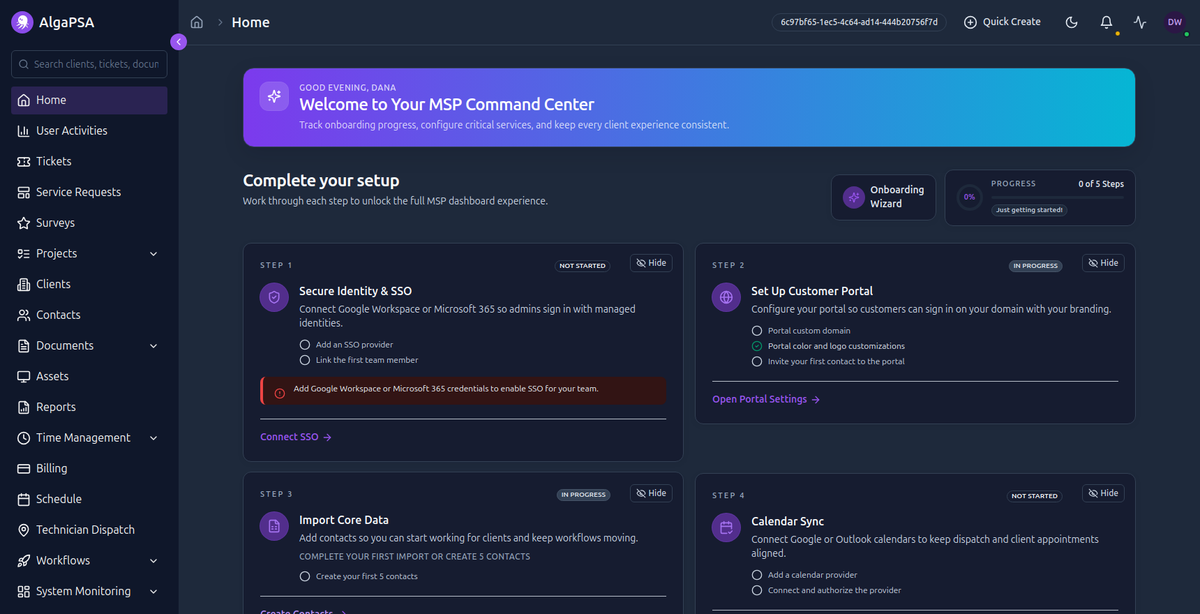Click the Projects list icon

[24, 254]
